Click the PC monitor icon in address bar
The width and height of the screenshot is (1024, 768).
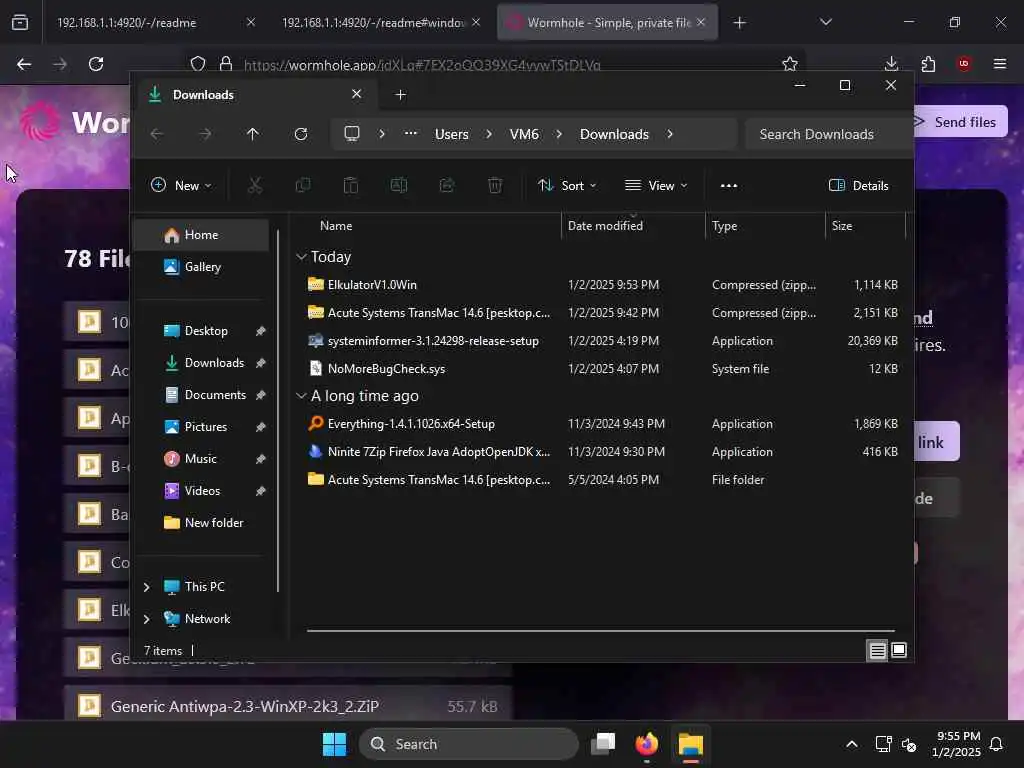coord(352,134)
